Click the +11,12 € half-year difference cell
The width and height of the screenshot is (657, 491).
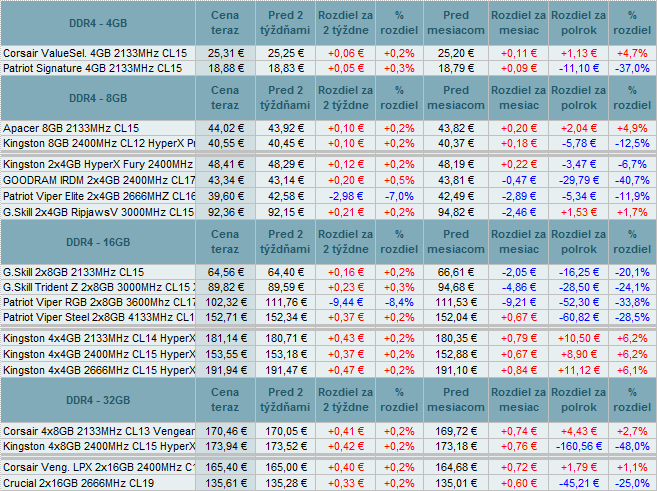[579, 370]
